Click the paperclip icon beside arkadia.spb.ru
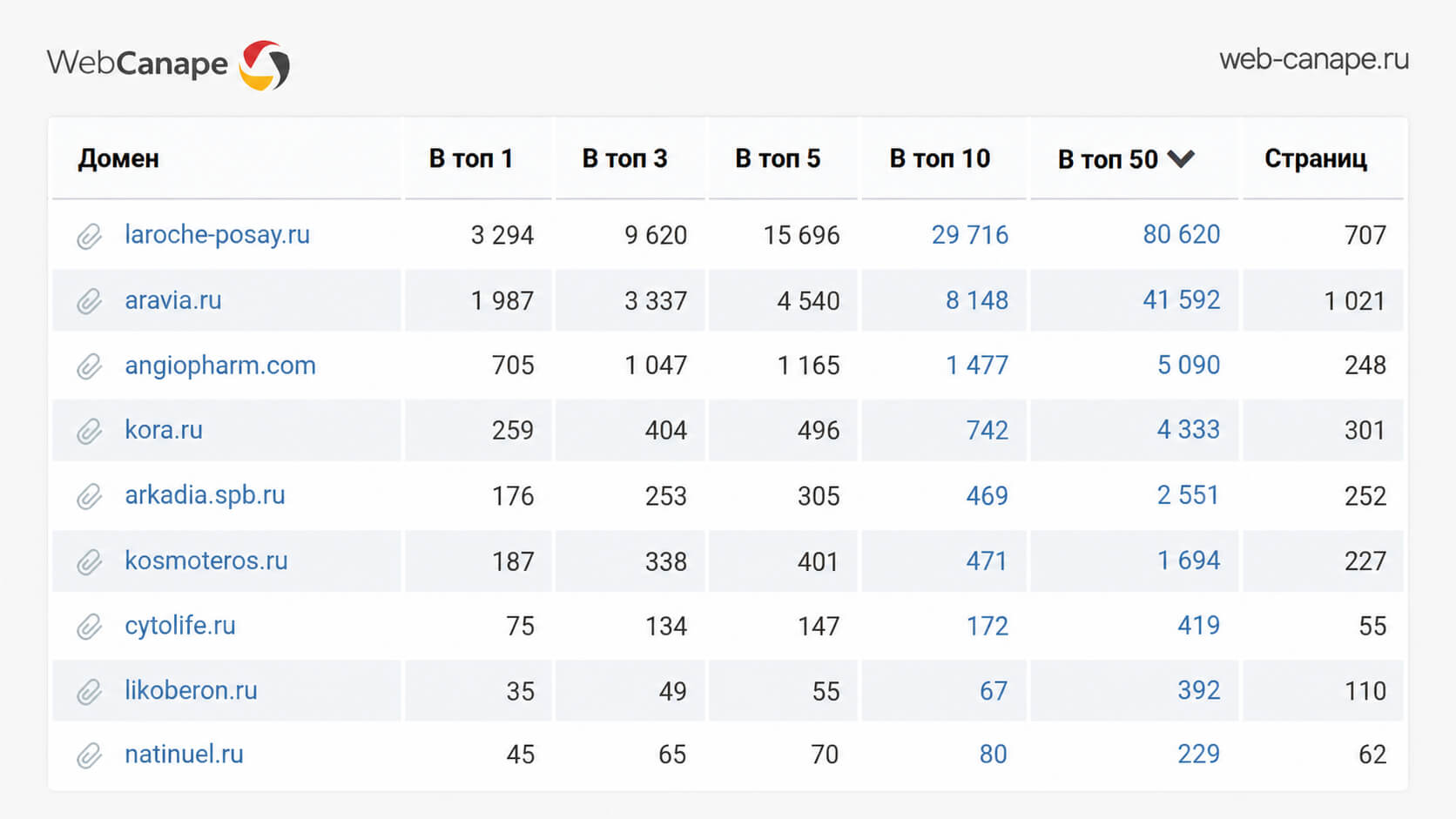Image resolution: width=1456 pixels, height=819 pixels. (x=89, y=496)
